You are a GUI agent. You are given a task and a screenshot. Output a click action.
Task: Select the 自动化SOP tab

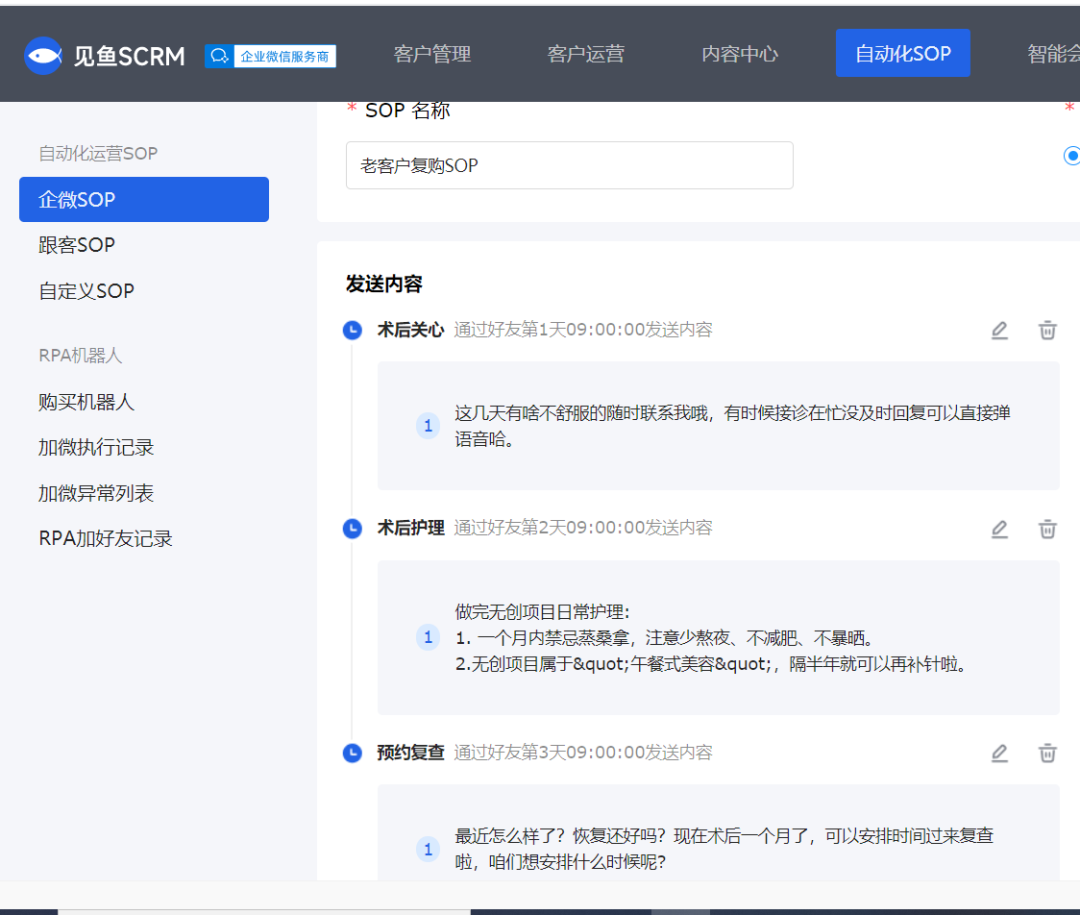(x=902, y=54)
